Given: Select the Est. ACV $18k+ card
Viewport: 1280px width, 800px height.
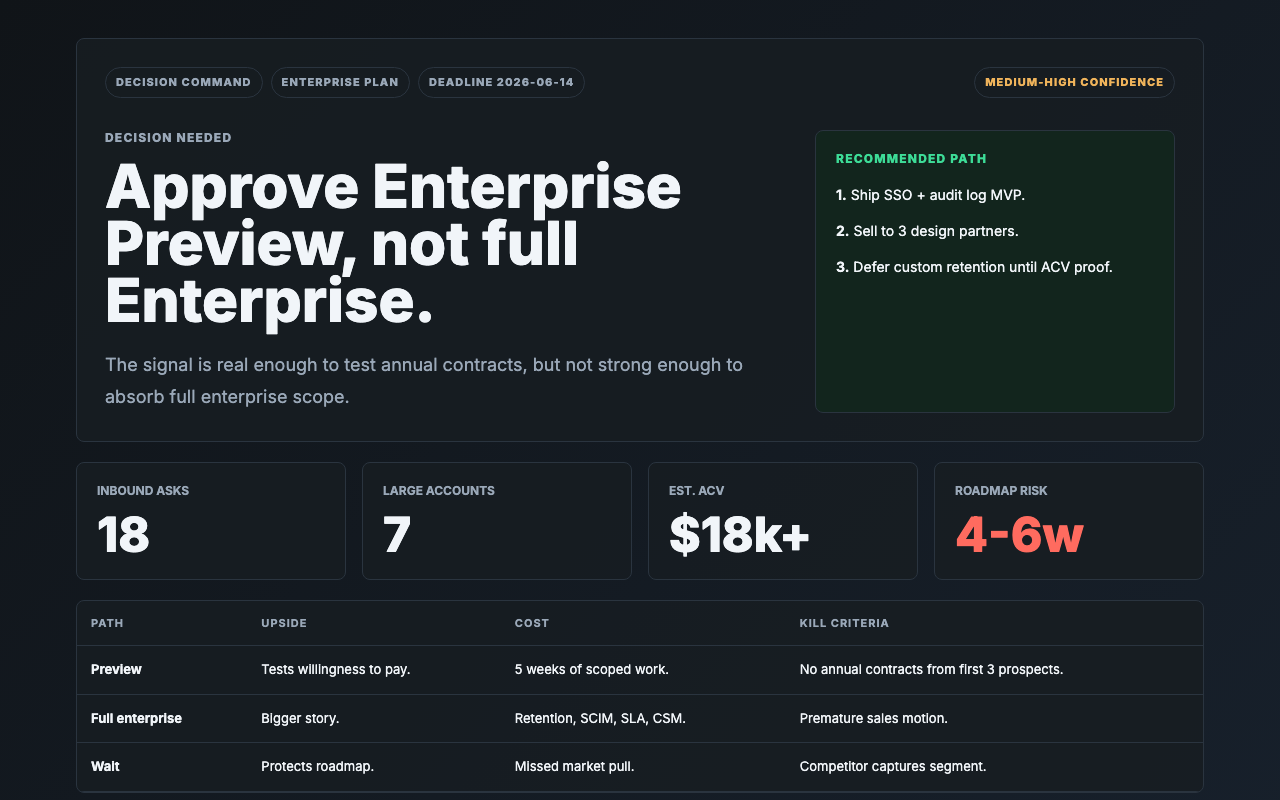Looking at the screenshot, I should (x=783, y=521).
